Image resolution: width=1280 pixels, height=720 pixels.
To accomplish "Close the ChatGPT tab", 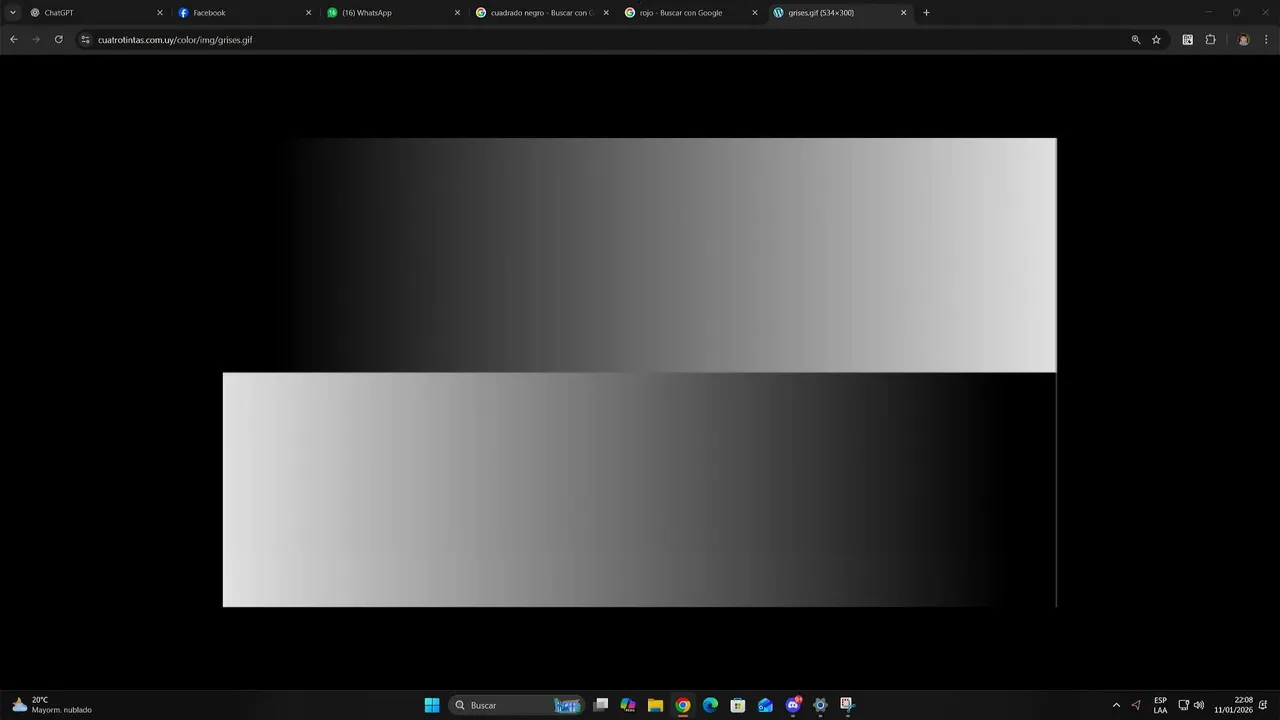I will [x=159, y=13].
